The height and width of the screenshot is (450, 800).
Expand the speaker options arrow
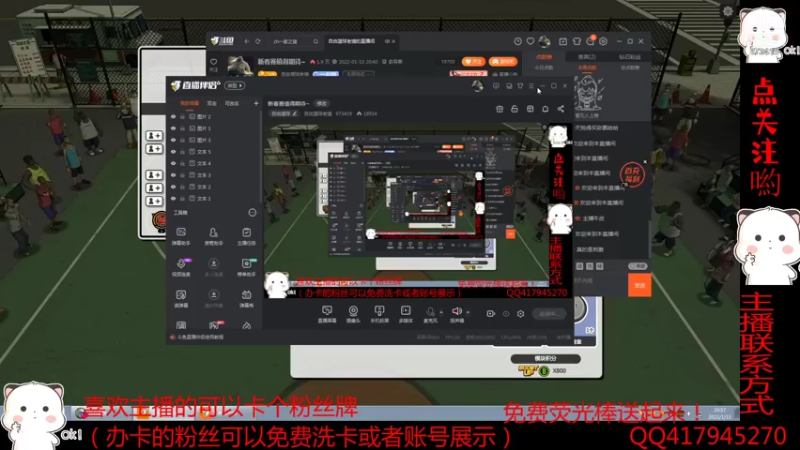coord(468,312)
